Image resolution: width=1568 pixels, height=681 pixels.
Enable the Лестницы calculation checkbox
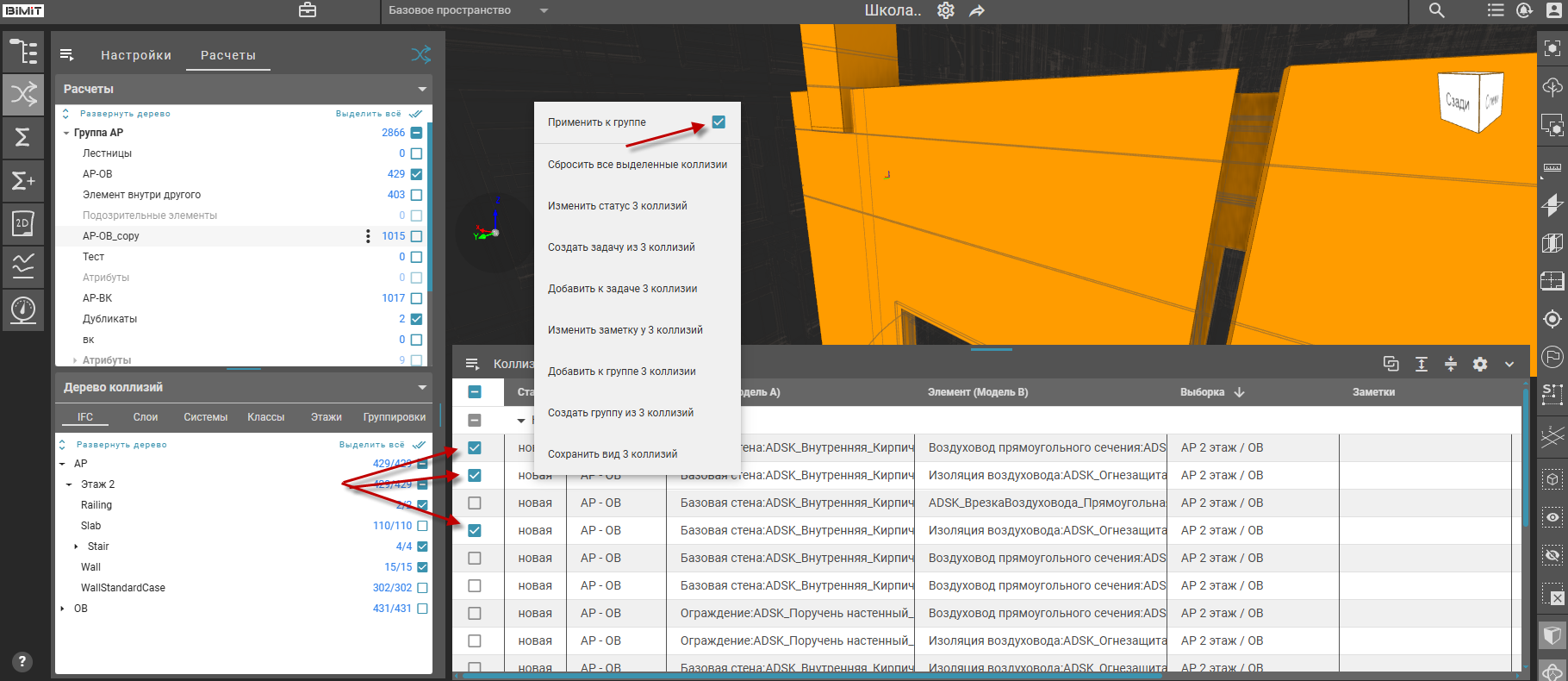[x=417, y=153]
